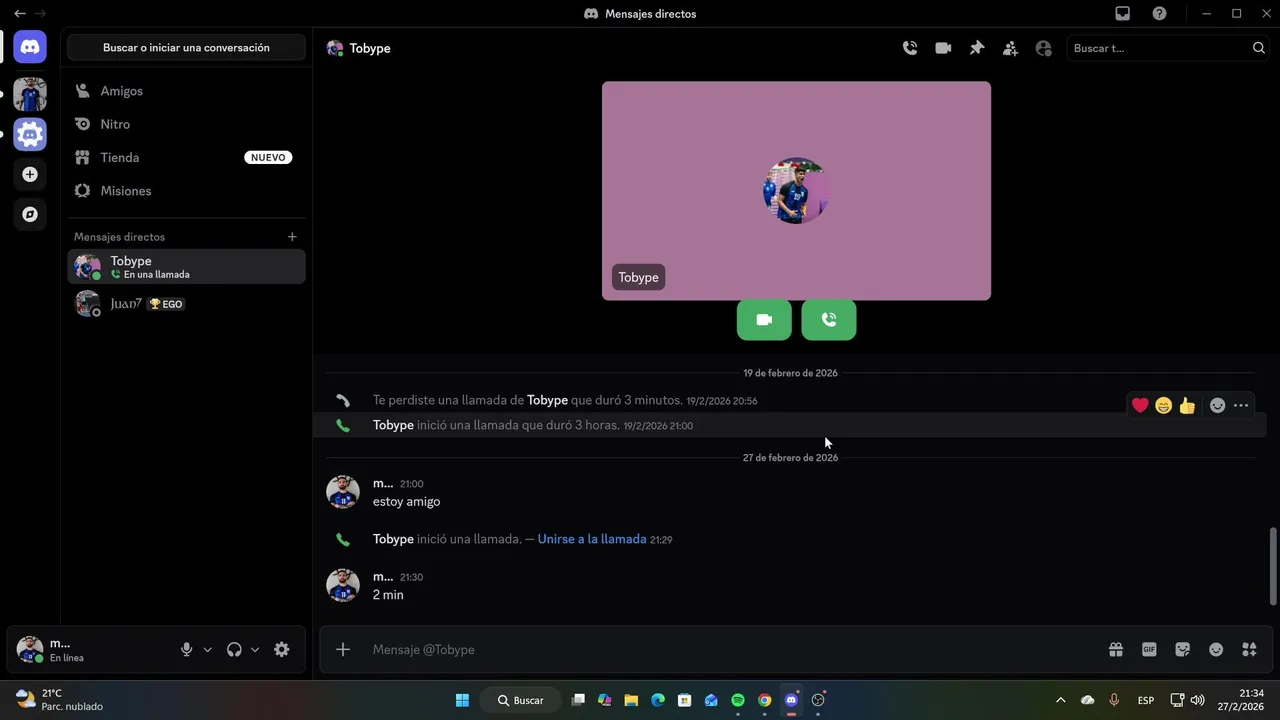
Task: Click the 'Buscar t...' search field
Action: pyautogui.click(x=1169, y=48)
